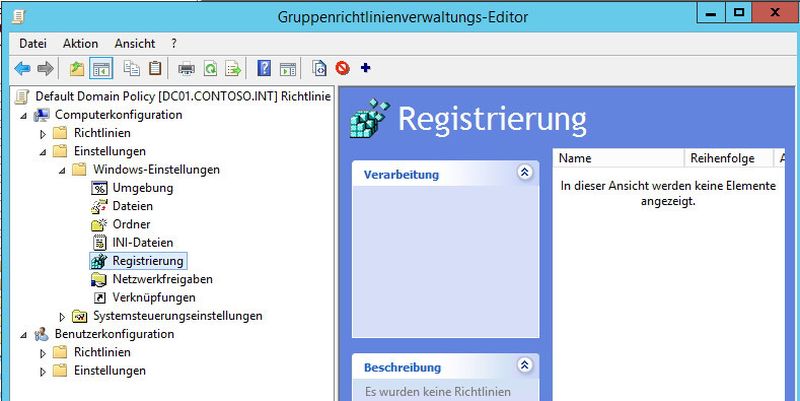Click the Beschreibung panel header
Image resolution: width=800 pixels, height=401 pixels.
[445, 366]
